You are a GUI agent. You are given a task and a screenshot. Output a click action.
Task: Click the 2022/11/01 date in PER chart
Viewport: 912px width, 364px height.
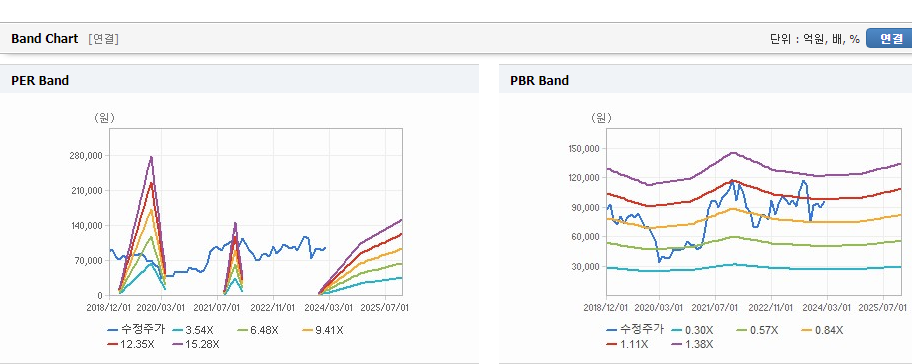274,307
